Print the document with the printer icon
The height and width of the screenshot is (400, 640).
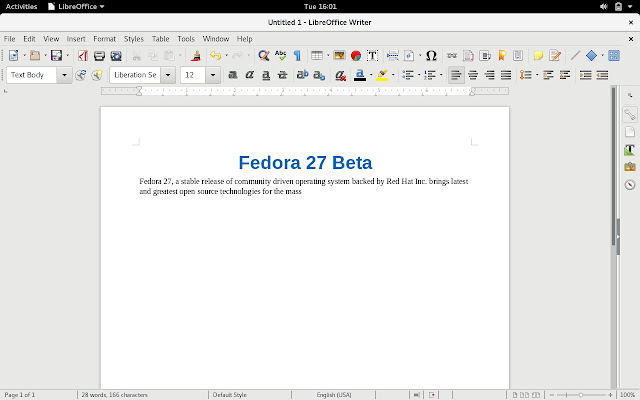99,55
